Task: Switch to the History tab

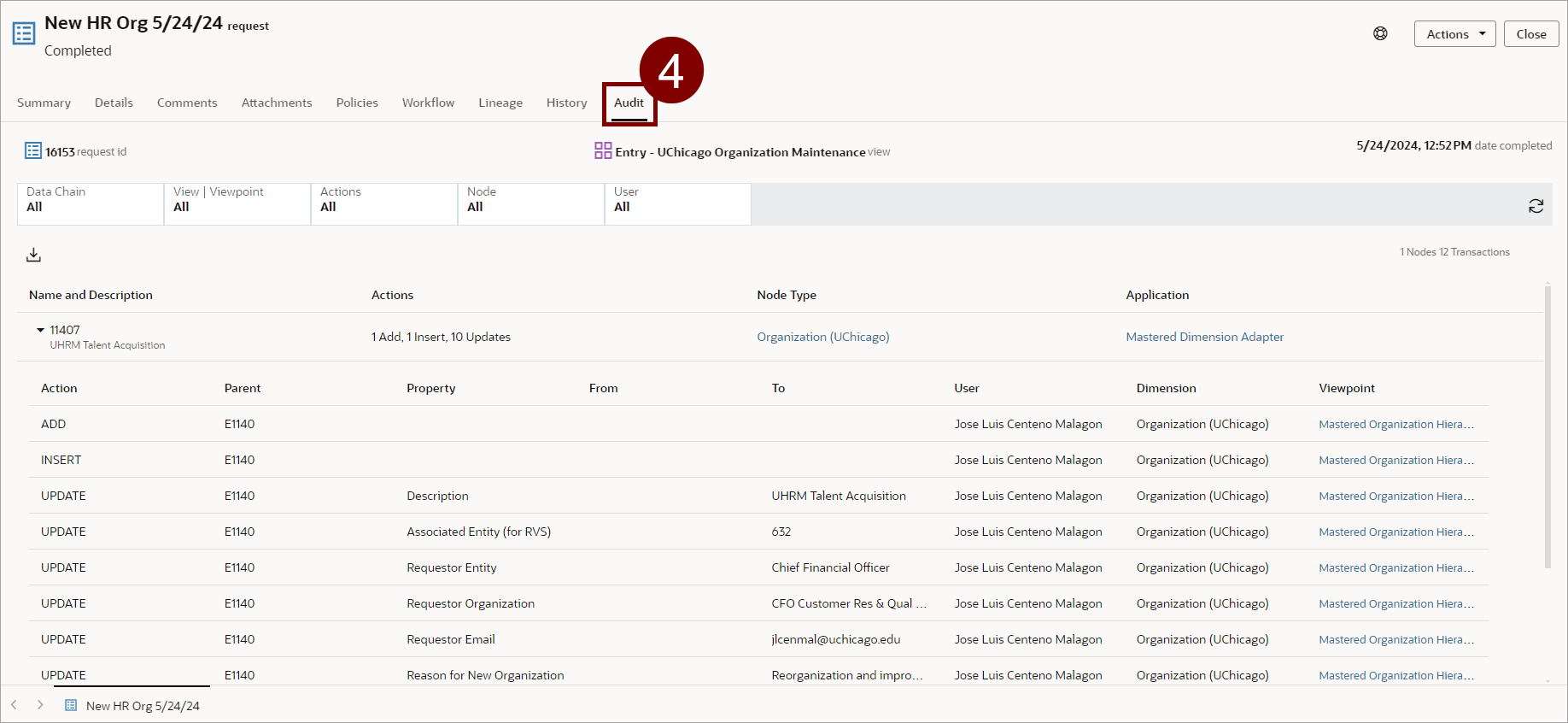Action: (566, 103)
